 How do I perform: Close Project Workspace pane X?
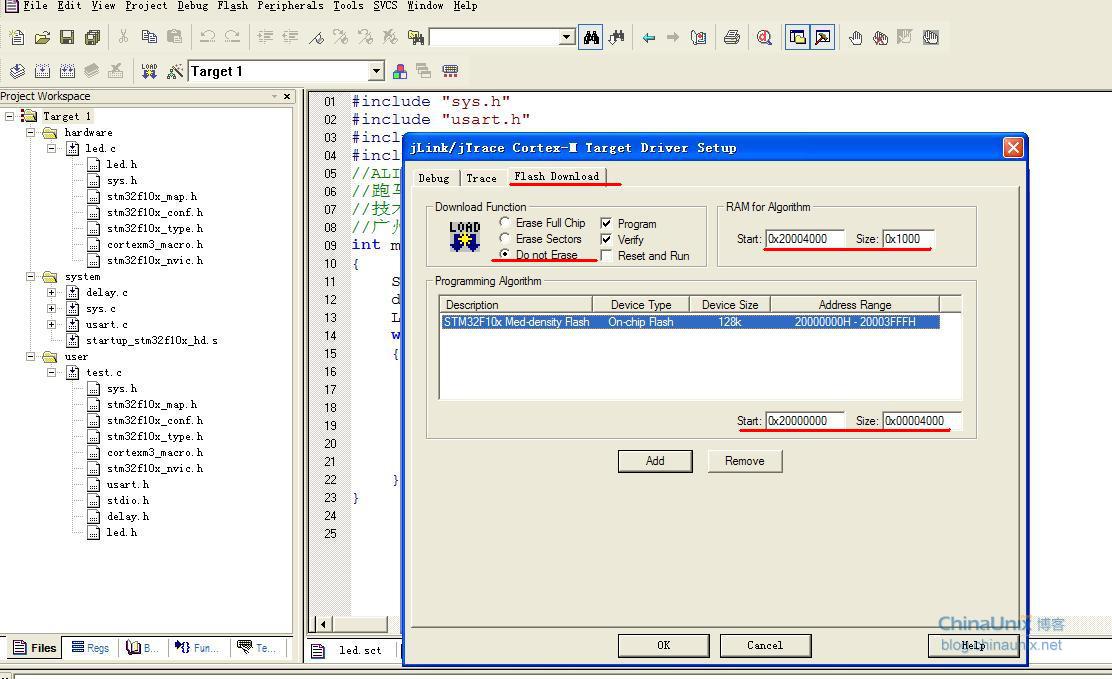pyautogui.click(x=287, y=96)
